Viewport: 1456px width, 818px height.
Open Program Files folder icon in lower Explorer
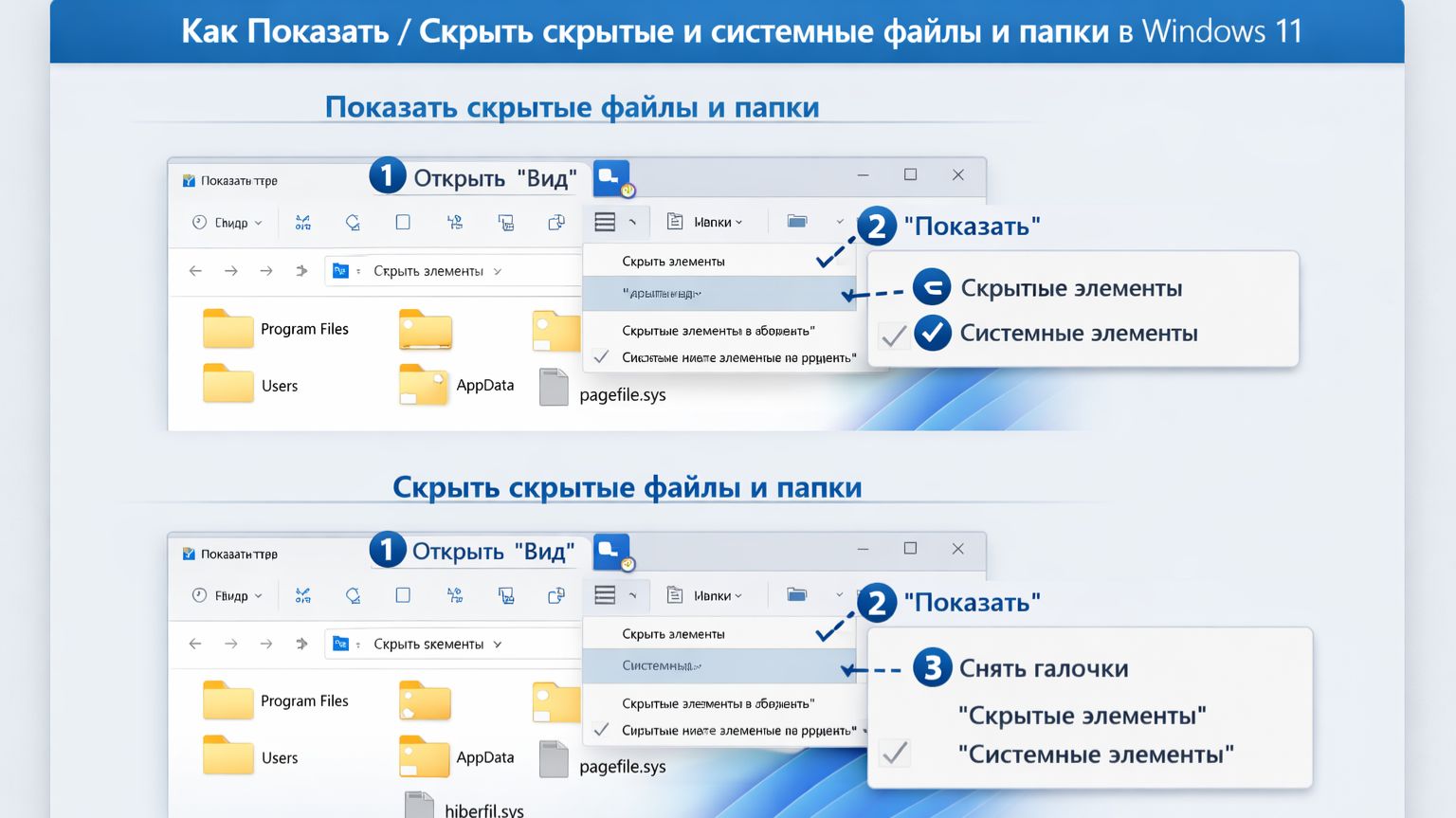tap(228, 700)
